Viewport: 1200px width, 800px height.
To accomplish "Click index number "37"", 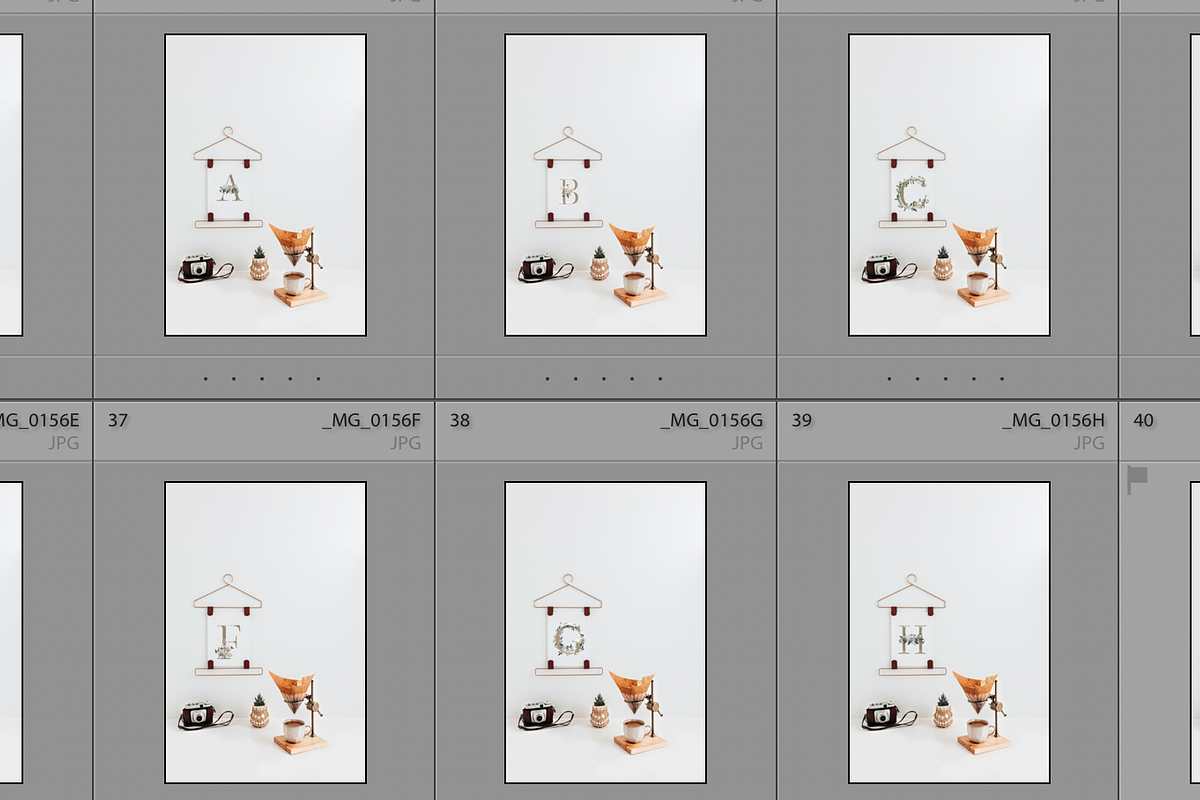I will point(118,421).
